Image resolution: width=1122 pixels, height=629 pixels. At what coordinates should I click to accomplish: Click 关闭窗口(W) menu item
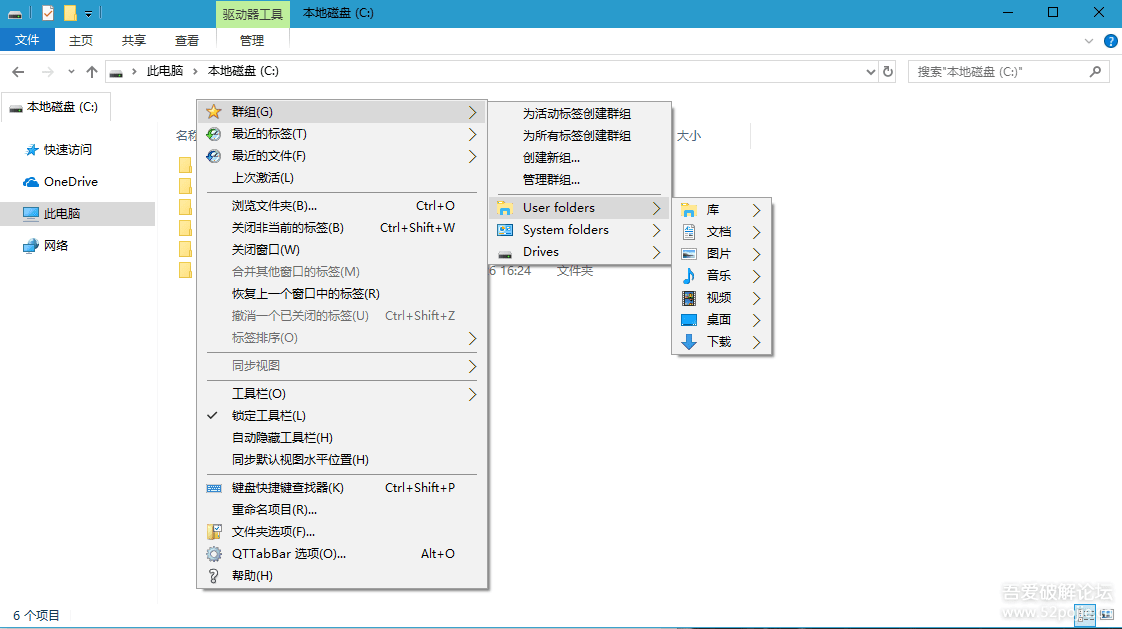342,250
